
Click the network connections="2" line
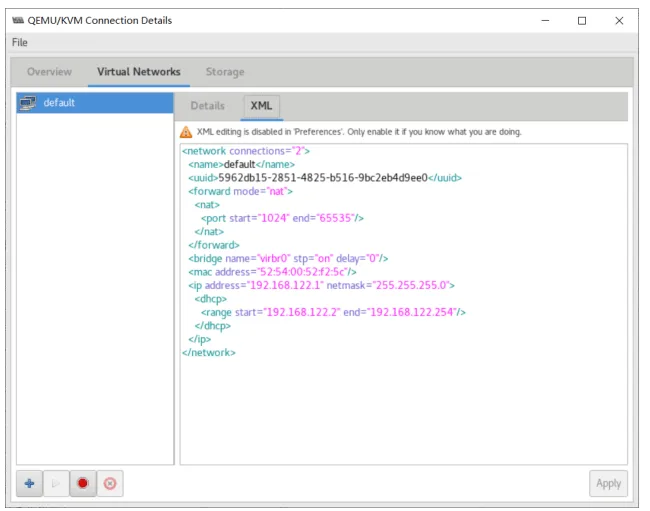(x=246, y=151)
